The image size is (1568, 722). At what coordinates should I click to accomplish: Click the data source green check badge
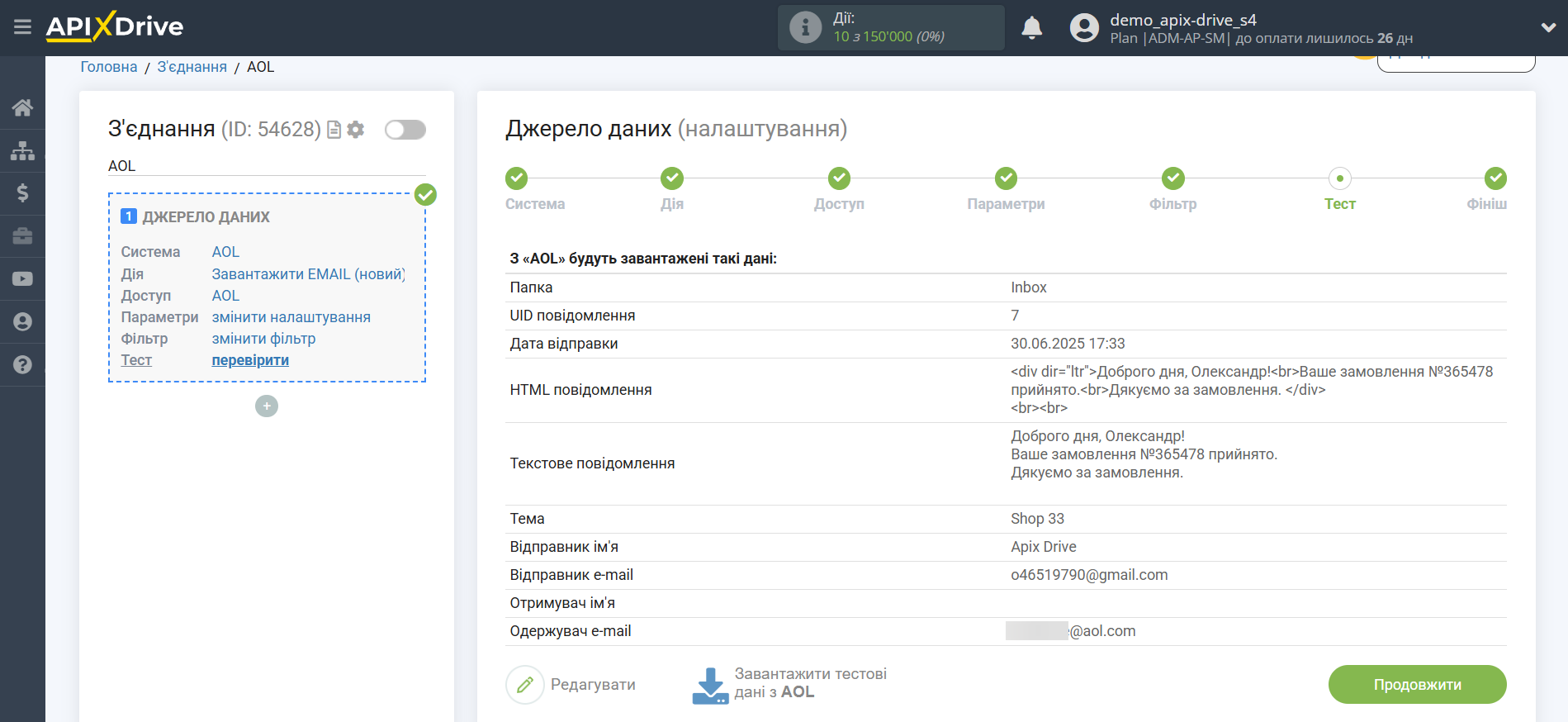(425, 194)
